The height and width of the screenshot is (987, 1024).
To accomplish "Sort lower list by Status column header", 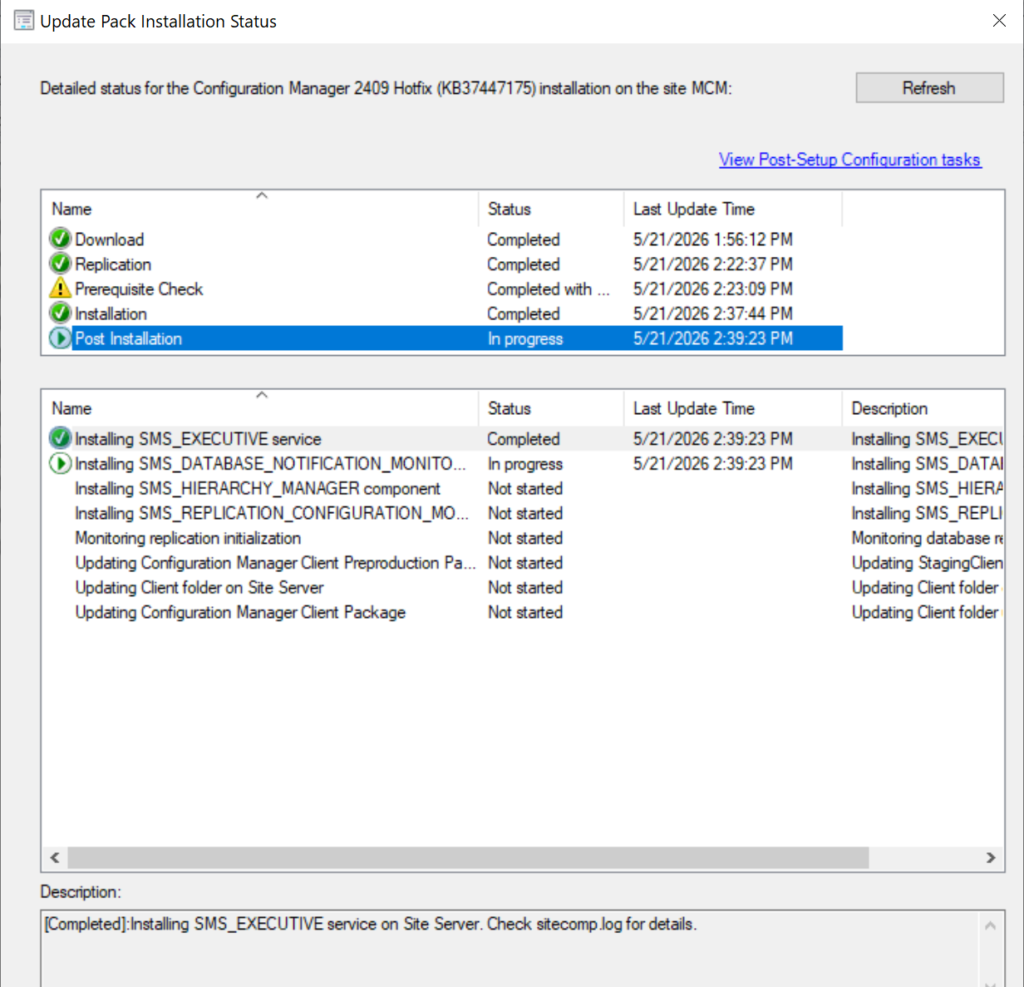I will (x=551, y=408).
